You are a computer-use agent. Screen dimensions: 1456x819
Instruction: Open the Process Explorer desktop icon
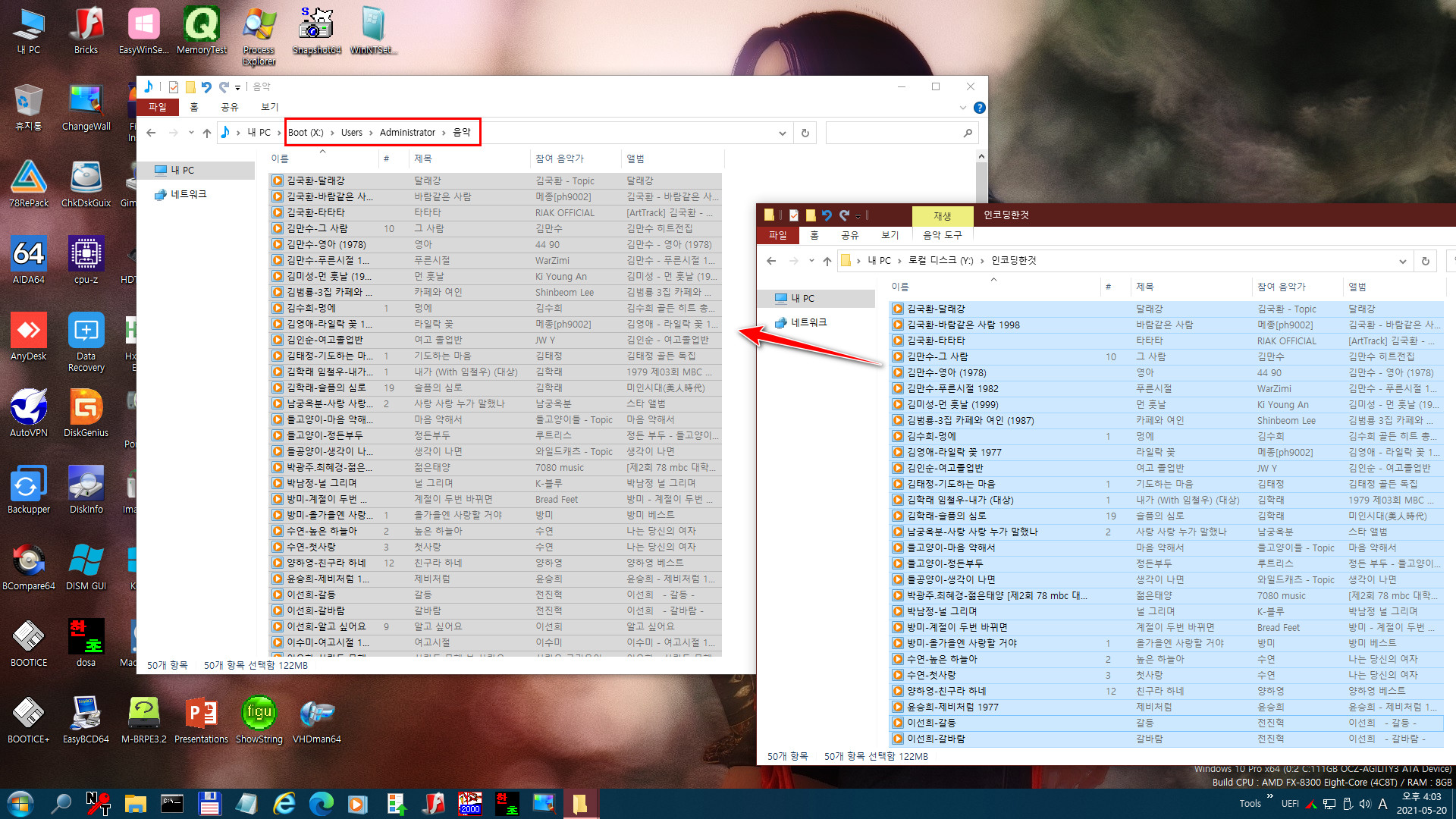tap(259, 36)
